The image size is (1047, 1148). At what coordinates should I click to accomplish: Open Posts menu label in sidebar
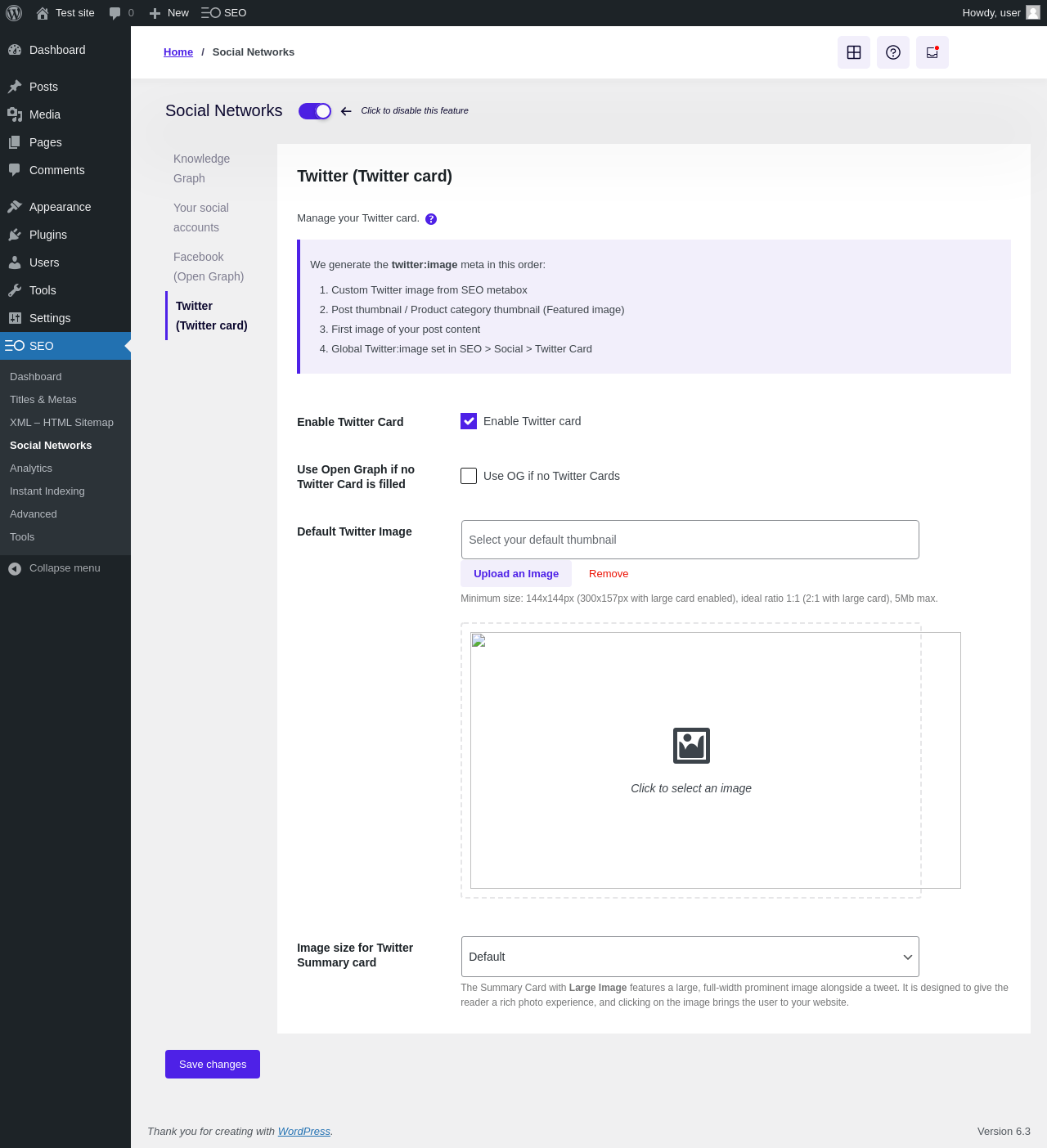43,87
